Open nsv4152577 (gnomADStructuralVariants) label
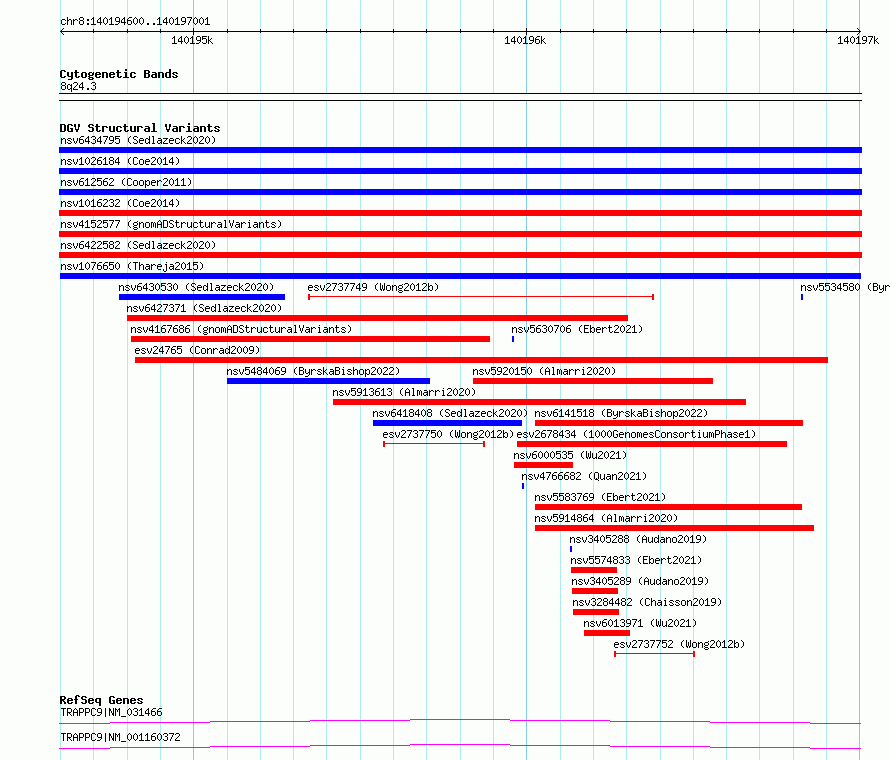The image size is (890, 760). (171, 224)
